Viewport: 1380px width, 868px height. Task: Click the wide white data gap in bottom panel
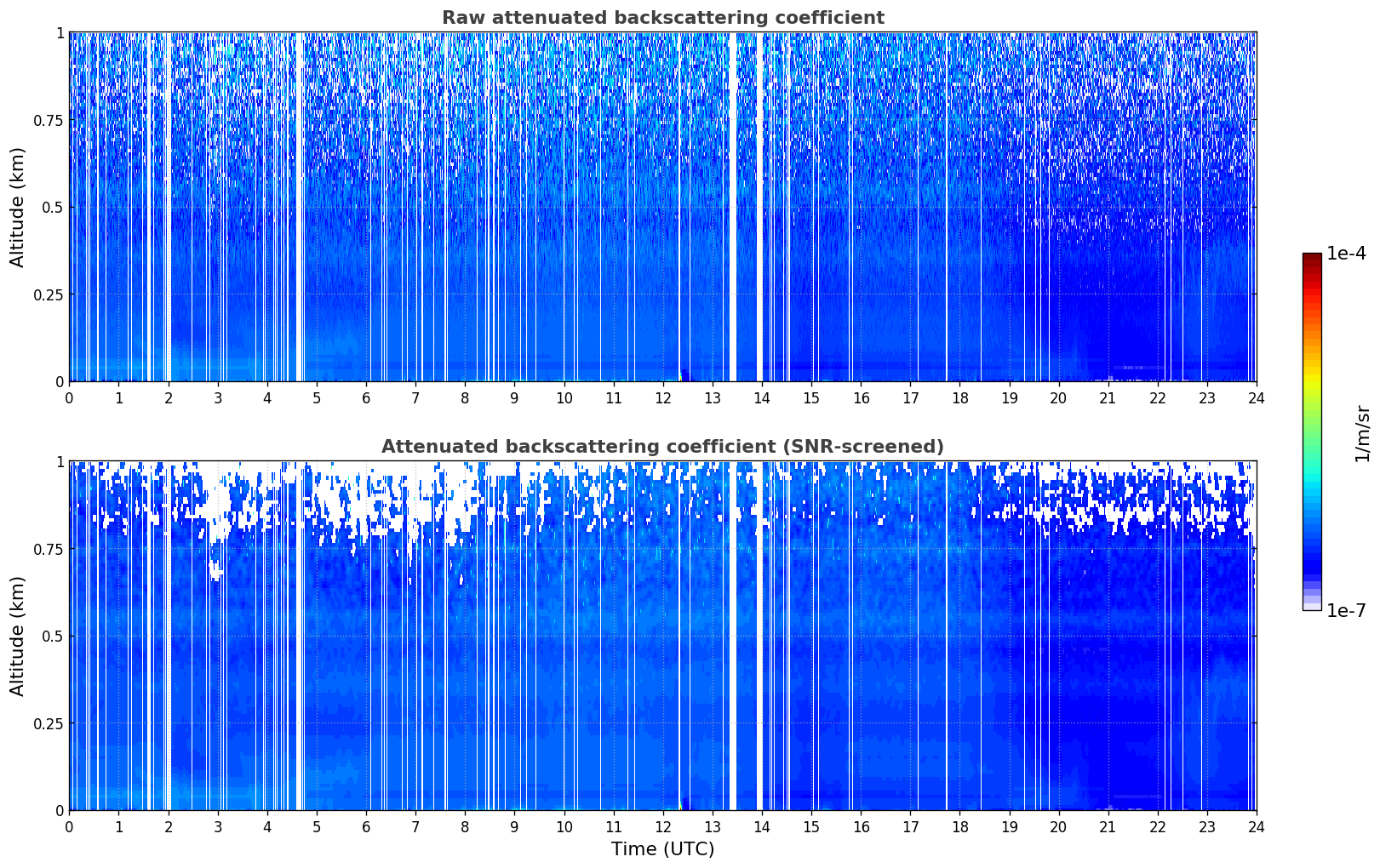tap(733, 636)
